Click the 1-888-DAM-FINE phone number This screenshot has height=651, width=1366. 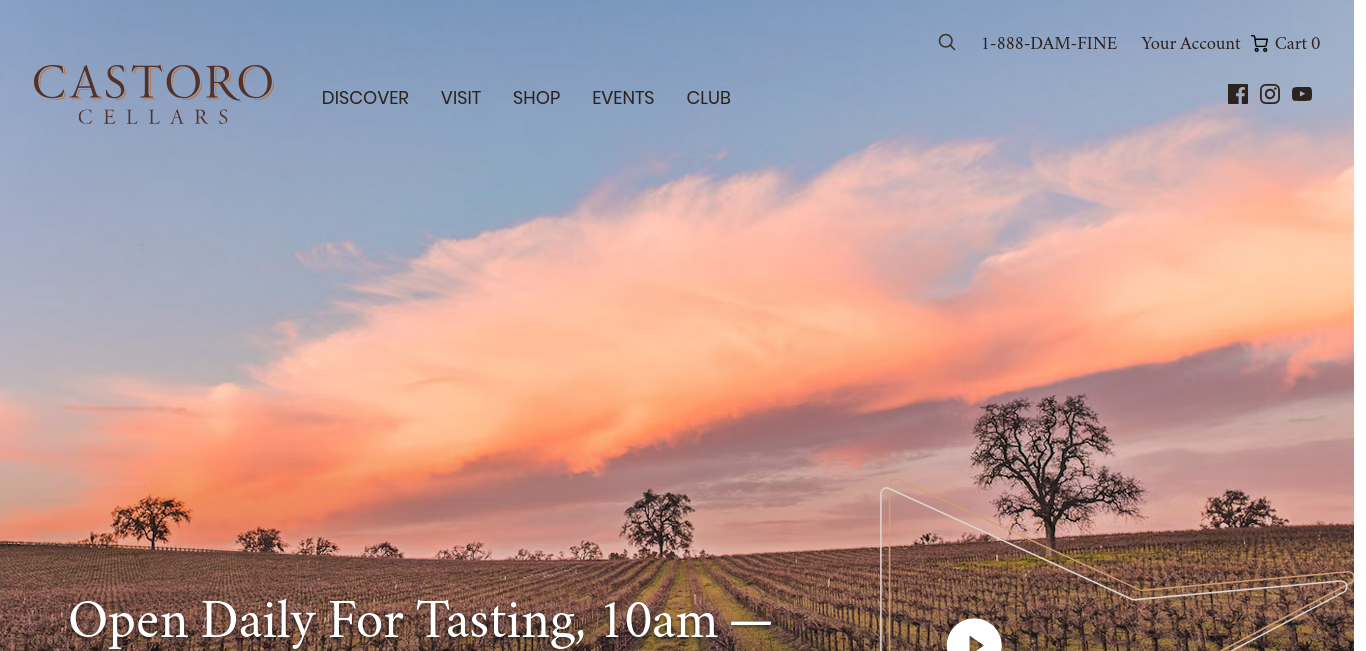pos(1049,44)
